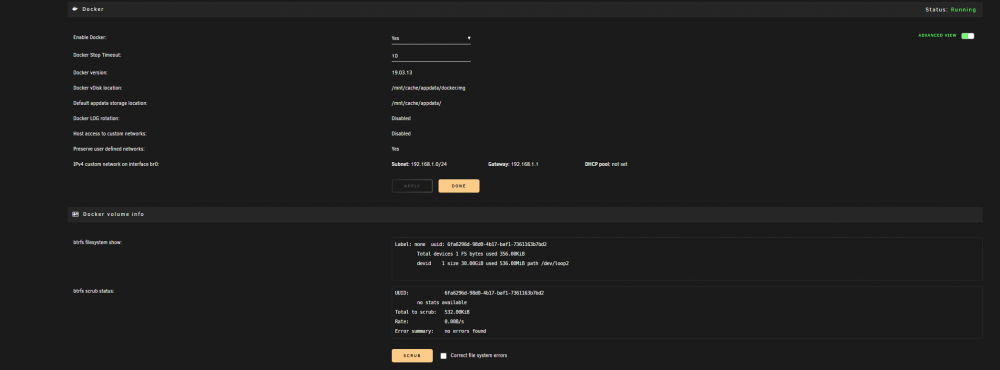
Task: Click the Error summary no errors found line
Action: click(441, 331)
